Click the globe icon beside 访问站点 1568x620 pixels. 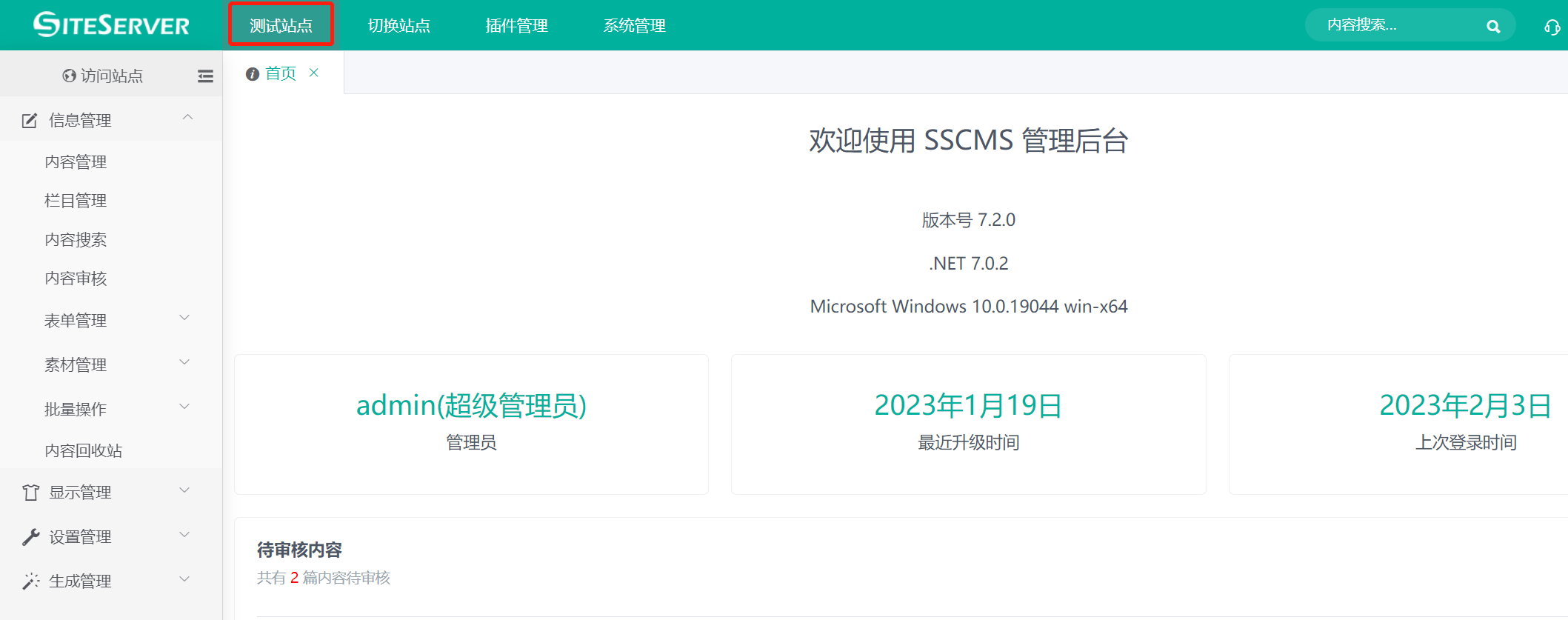[x=69, y=76]
